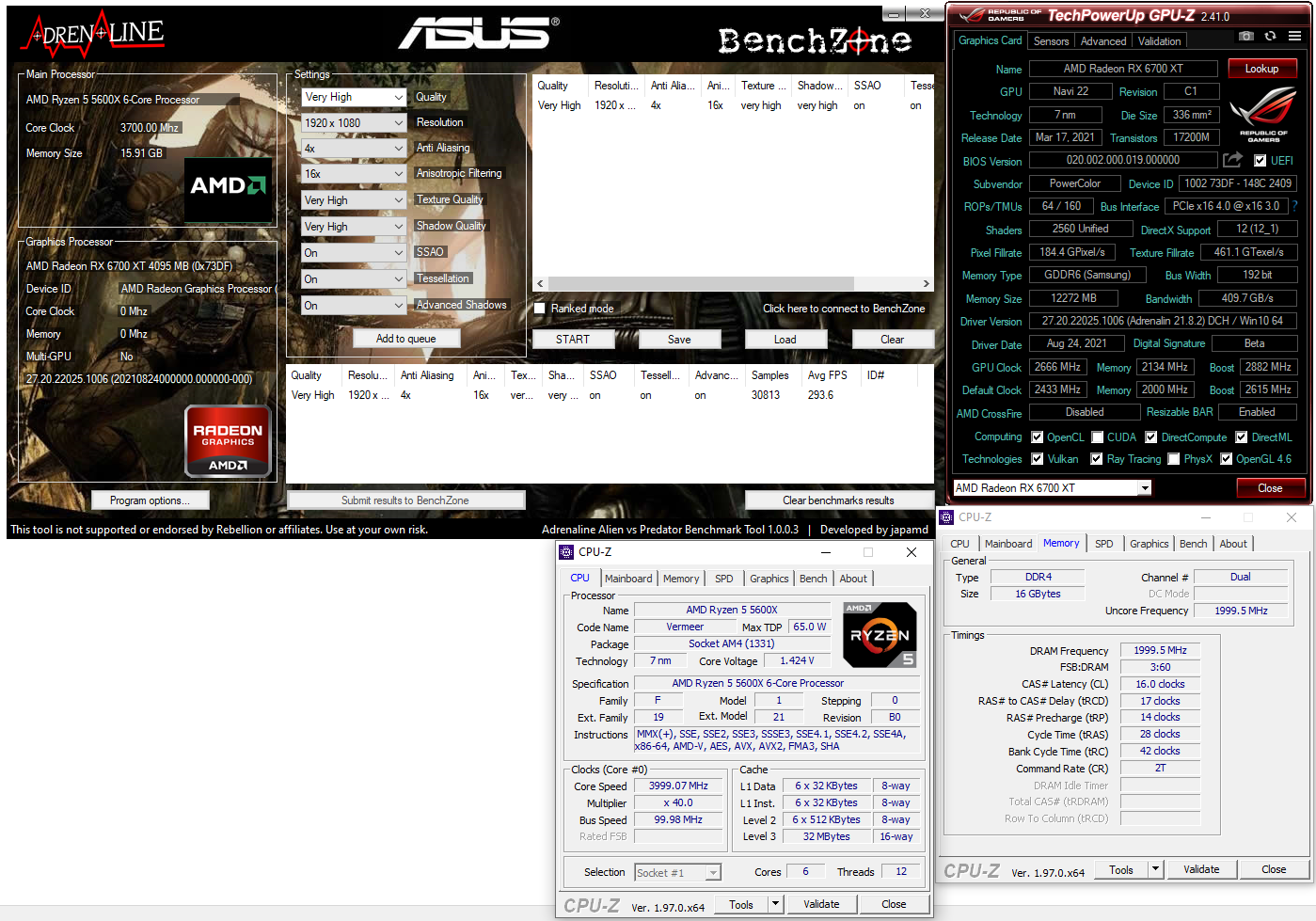
Task: Toggle the PhysX checkbox
Action: pyautogui.click(x=1174, y=459)
